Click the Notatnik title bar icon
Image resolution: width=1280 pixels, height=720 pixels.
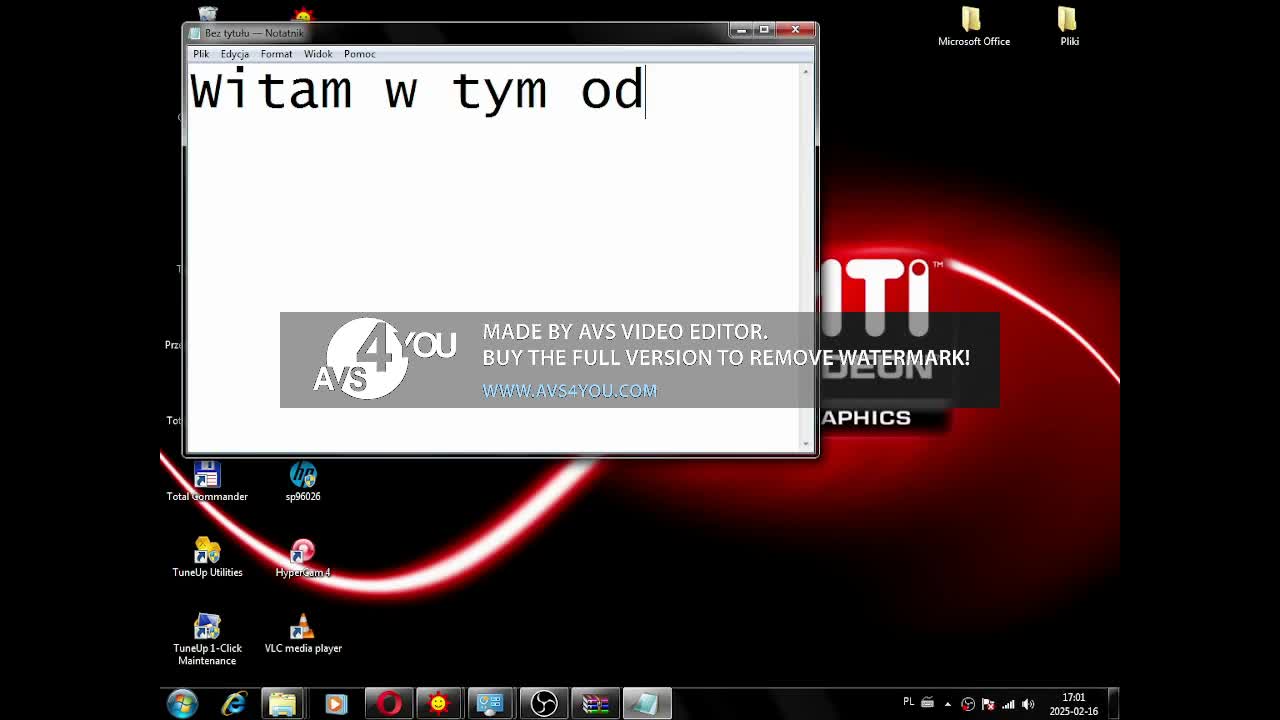(195, 33)
